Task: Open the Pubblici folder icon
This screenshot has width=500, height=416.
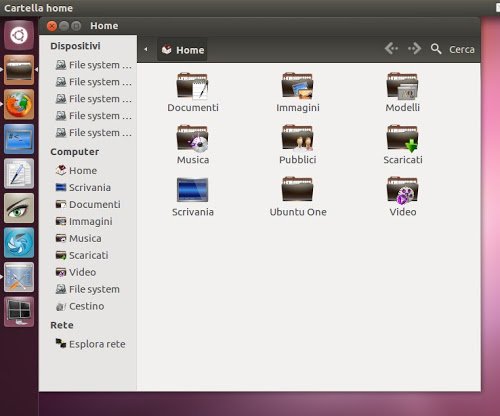Action: 297,138
